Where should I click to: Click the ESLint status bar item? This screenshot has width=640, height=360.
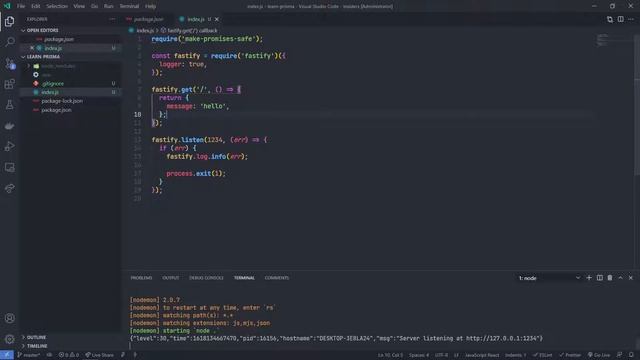[x=542, y=355]
